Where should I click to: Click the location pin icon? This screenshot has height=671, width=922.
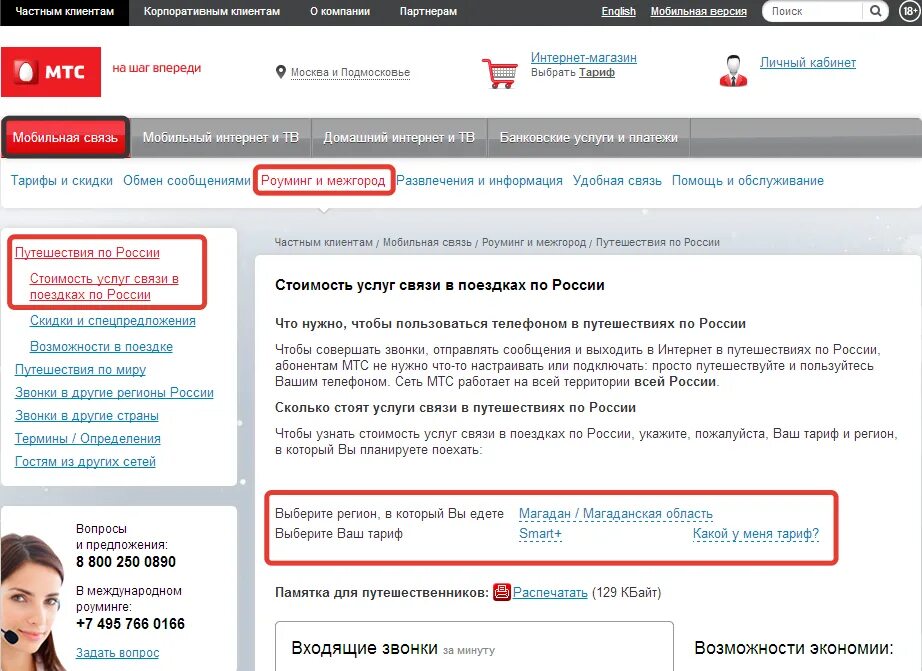tap(280, 72)
